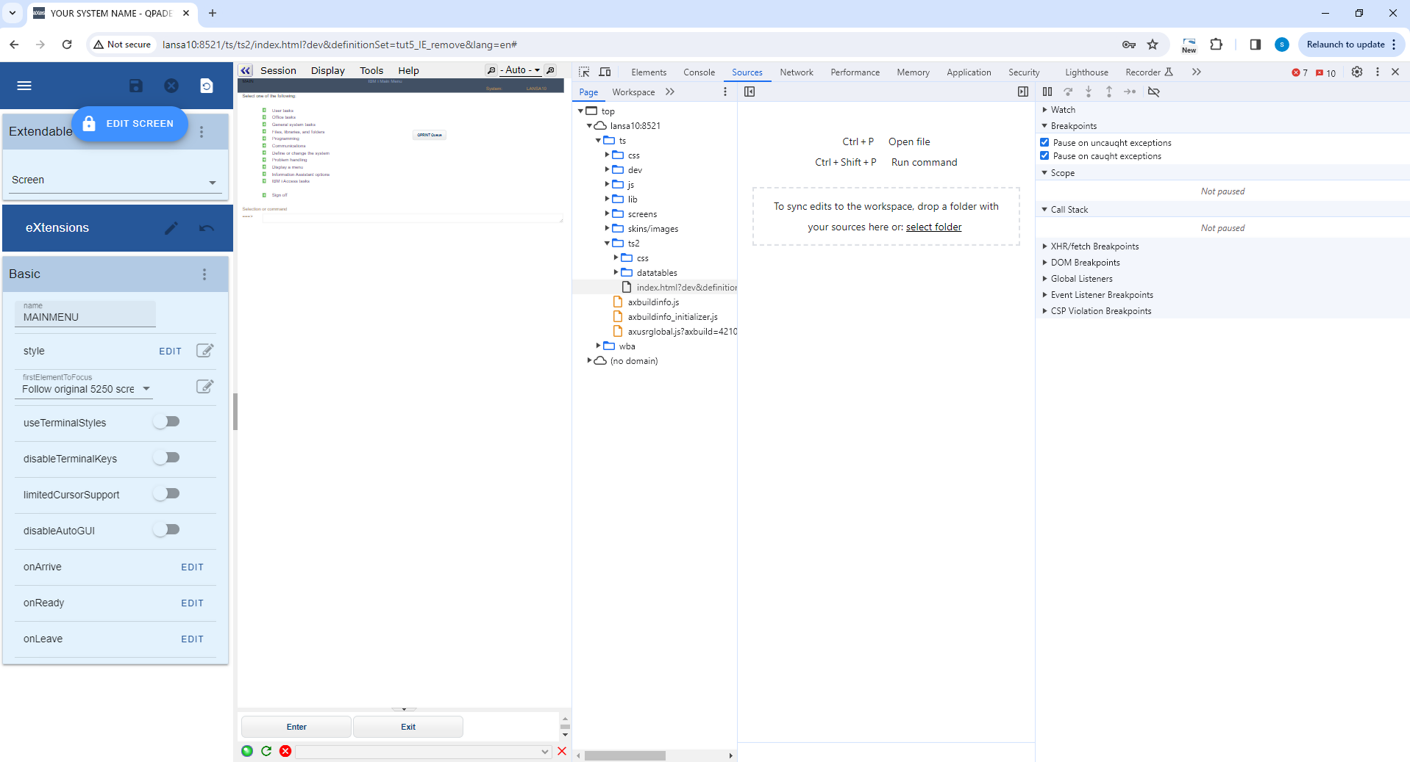1412x766 pixels.
Task: Toggle the useTerminalStyles switch
Action: (167, 422)
